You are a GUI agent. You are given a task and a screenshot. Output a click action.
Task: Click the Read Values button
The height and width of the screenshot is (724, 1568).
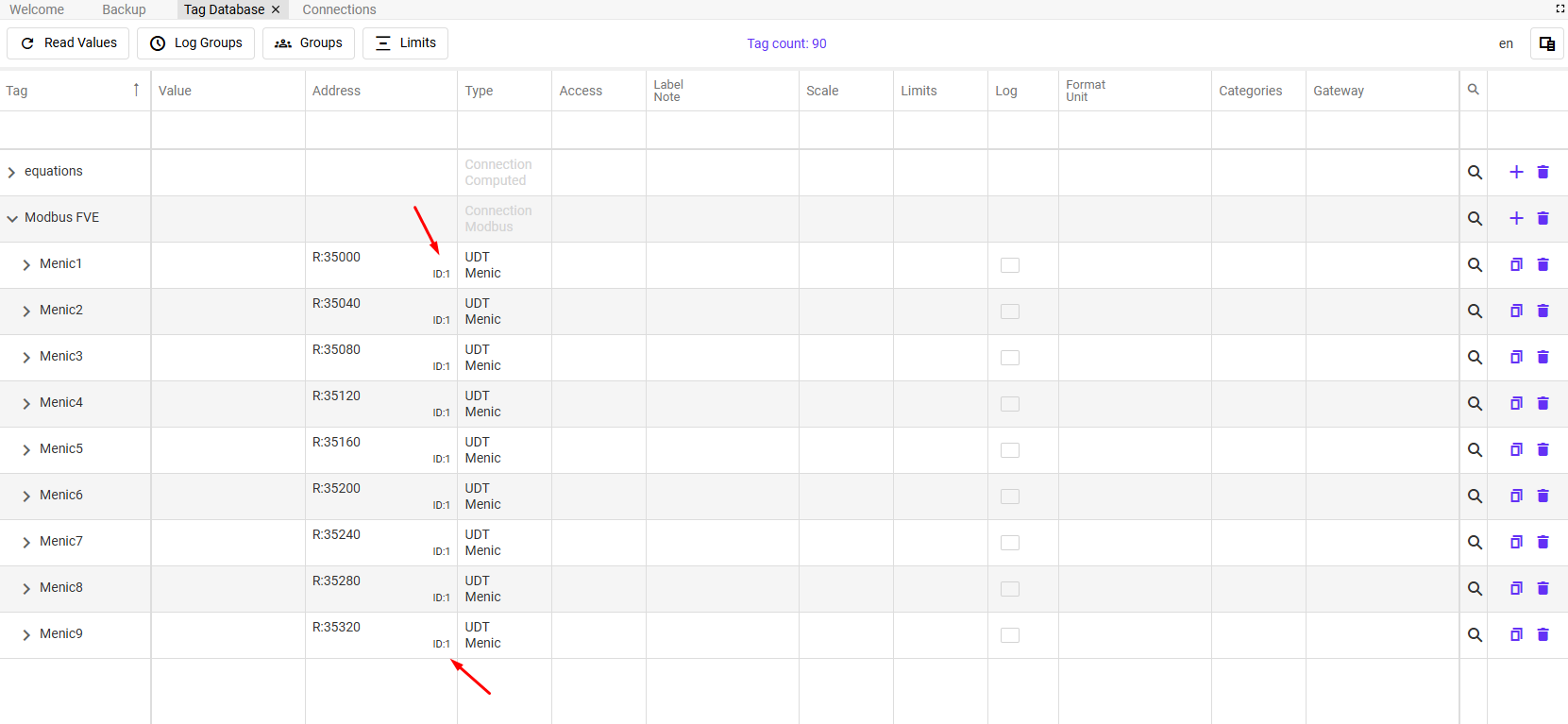[68, 43]
